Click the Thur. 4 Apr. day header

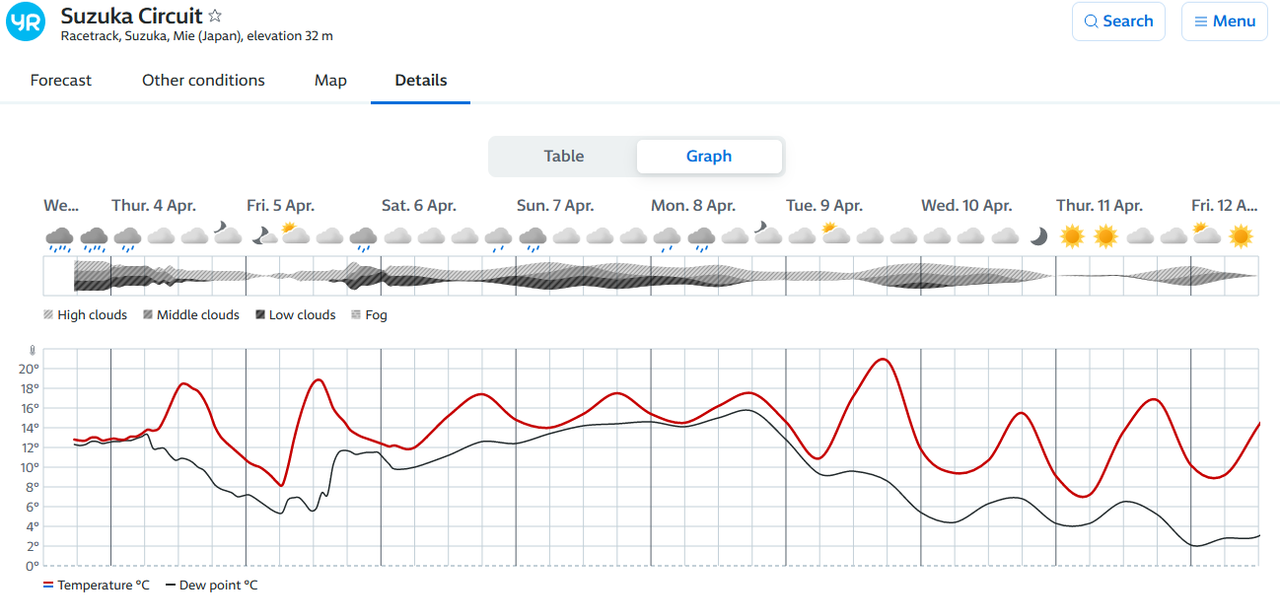click(153, 205)
